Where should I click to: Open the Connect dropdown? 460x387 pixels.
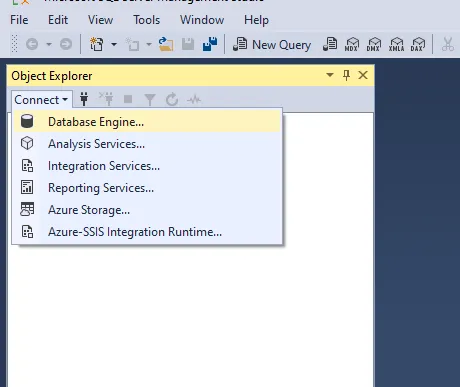pyautogui.click(x=41, y=100)
